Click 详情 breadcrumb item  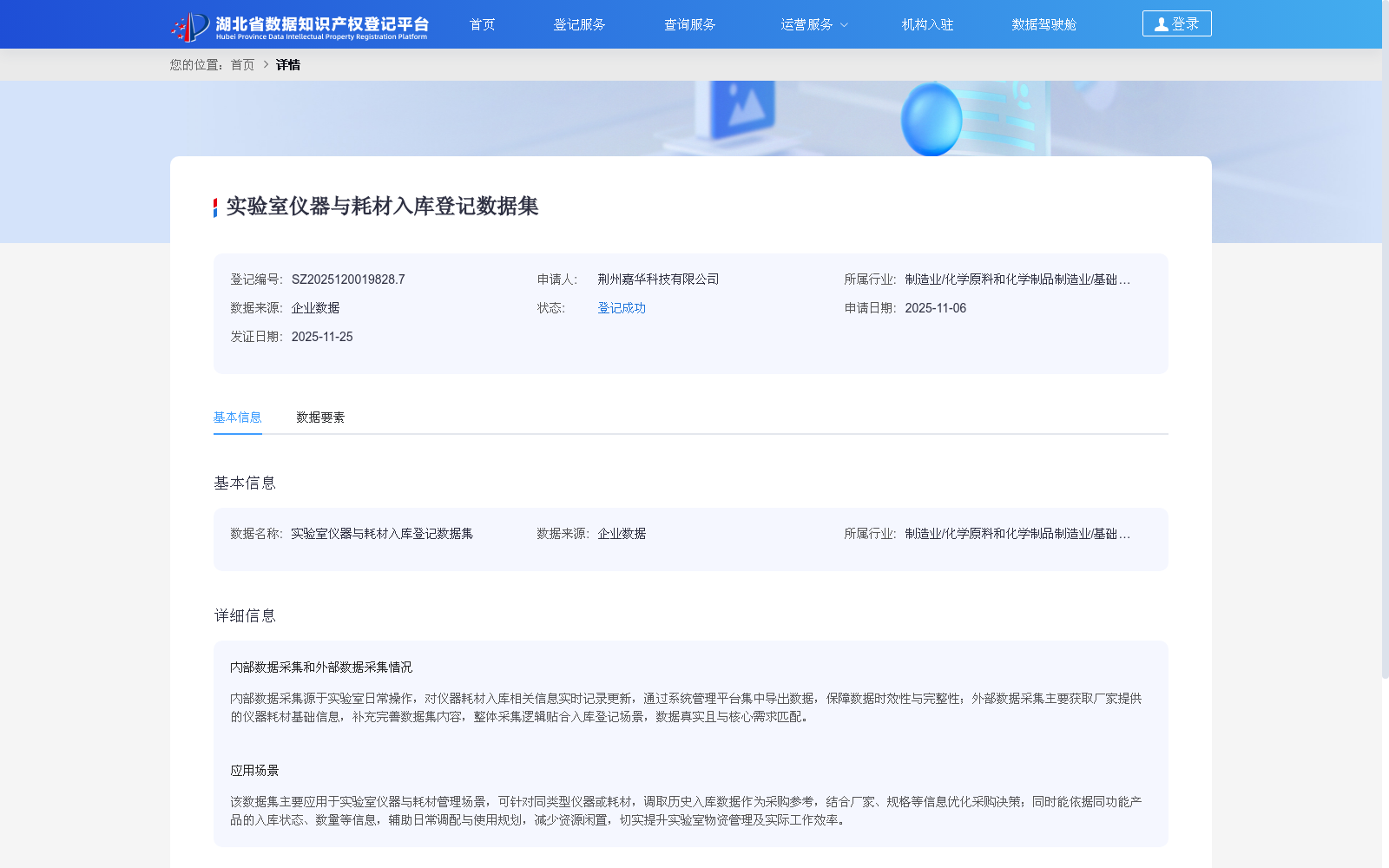tap(288, 65)
